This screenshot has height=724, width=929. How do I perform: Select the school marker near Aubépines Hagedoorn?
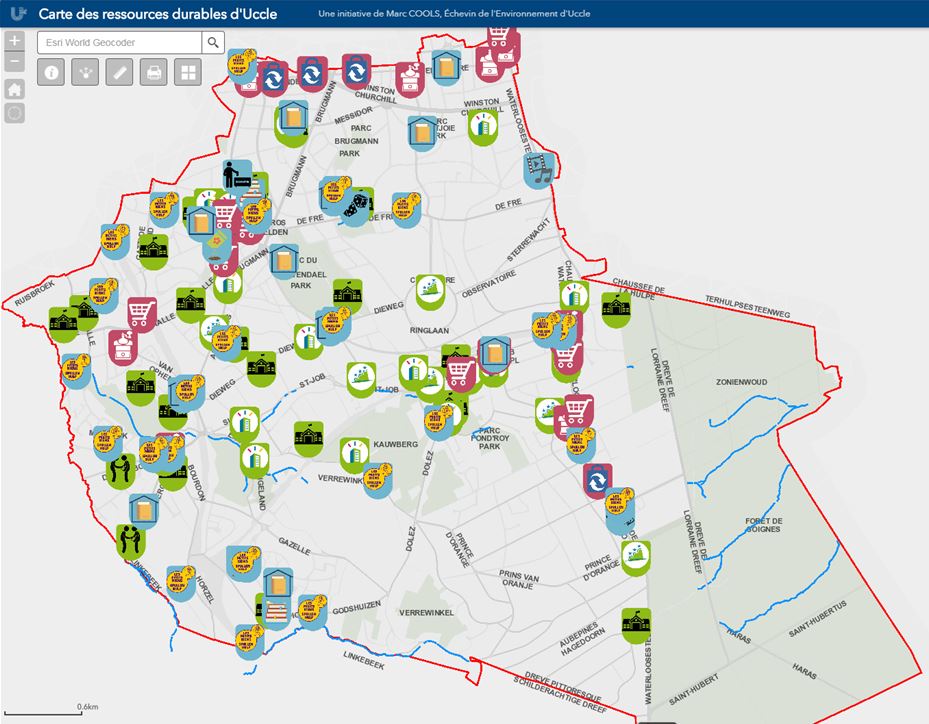coord(635,624)
